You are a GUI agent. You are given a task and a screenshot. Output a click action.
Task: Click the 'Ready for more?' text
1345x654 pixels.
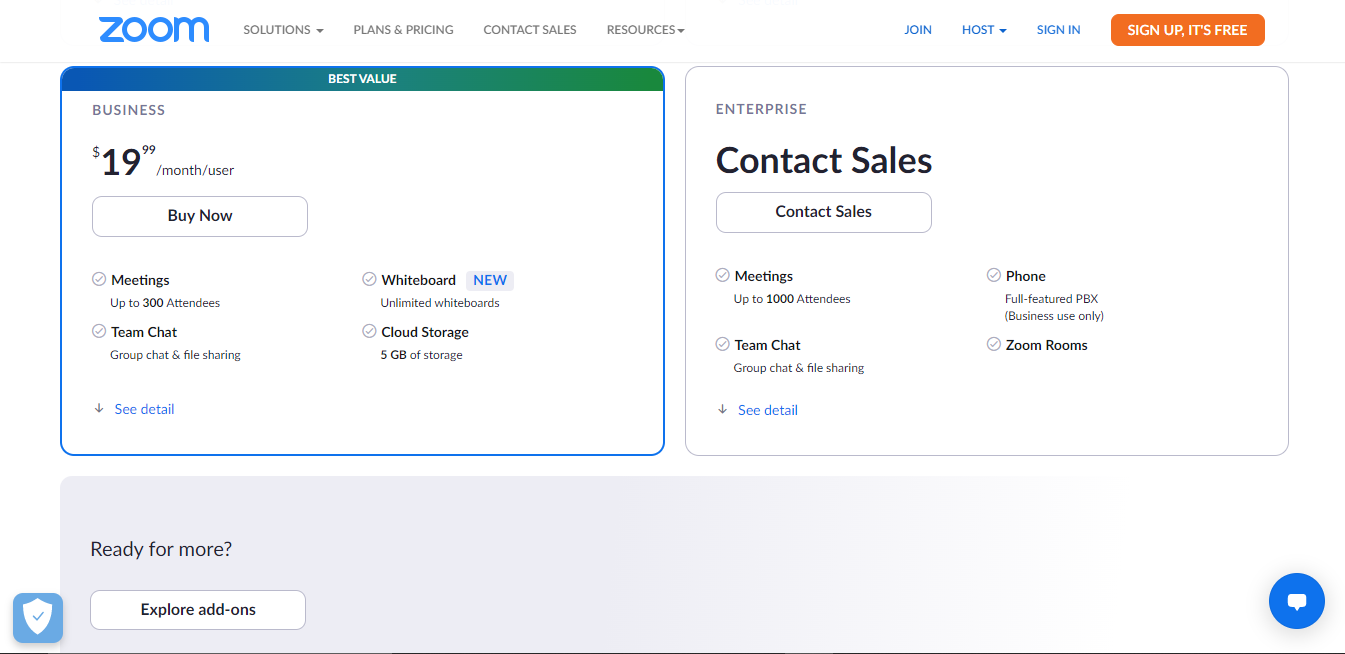(161, 549)
